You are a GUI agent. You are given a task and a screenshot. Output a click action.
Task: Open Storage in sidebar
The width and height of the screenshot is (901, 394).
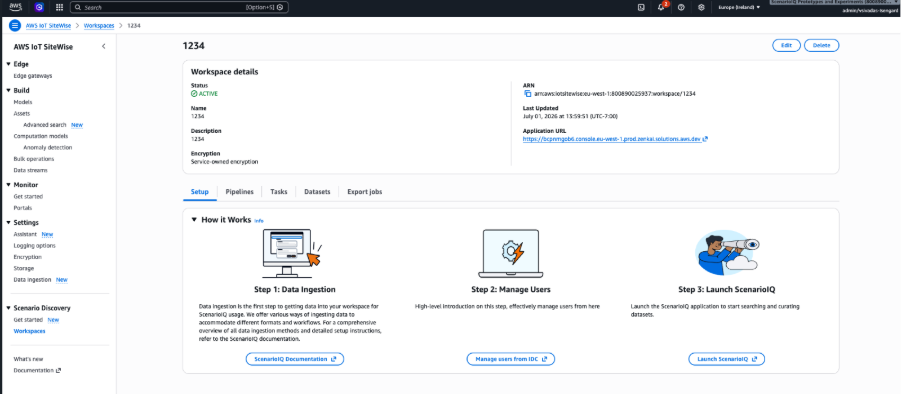click(x=24, y=268)
